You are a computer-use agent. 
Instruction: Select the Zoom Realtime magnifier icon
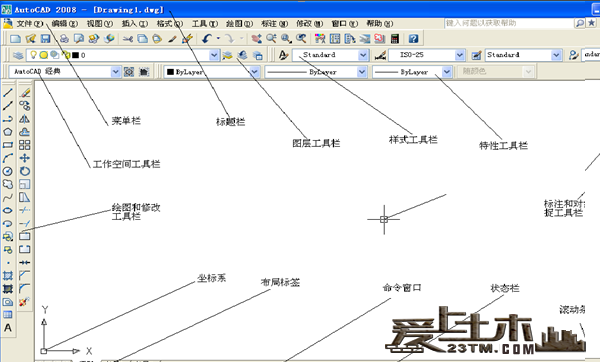point(271,39)
